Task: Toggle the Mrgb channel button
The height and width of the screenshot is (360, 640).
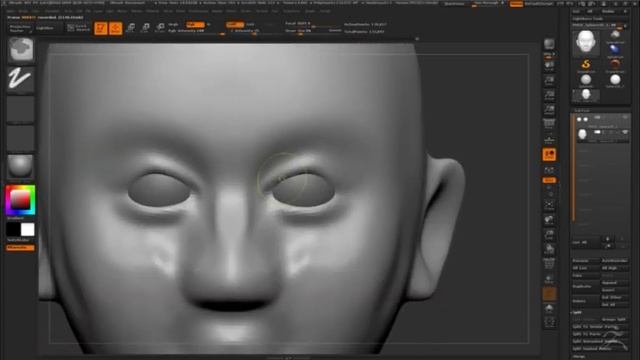Action: click(173, 24)
